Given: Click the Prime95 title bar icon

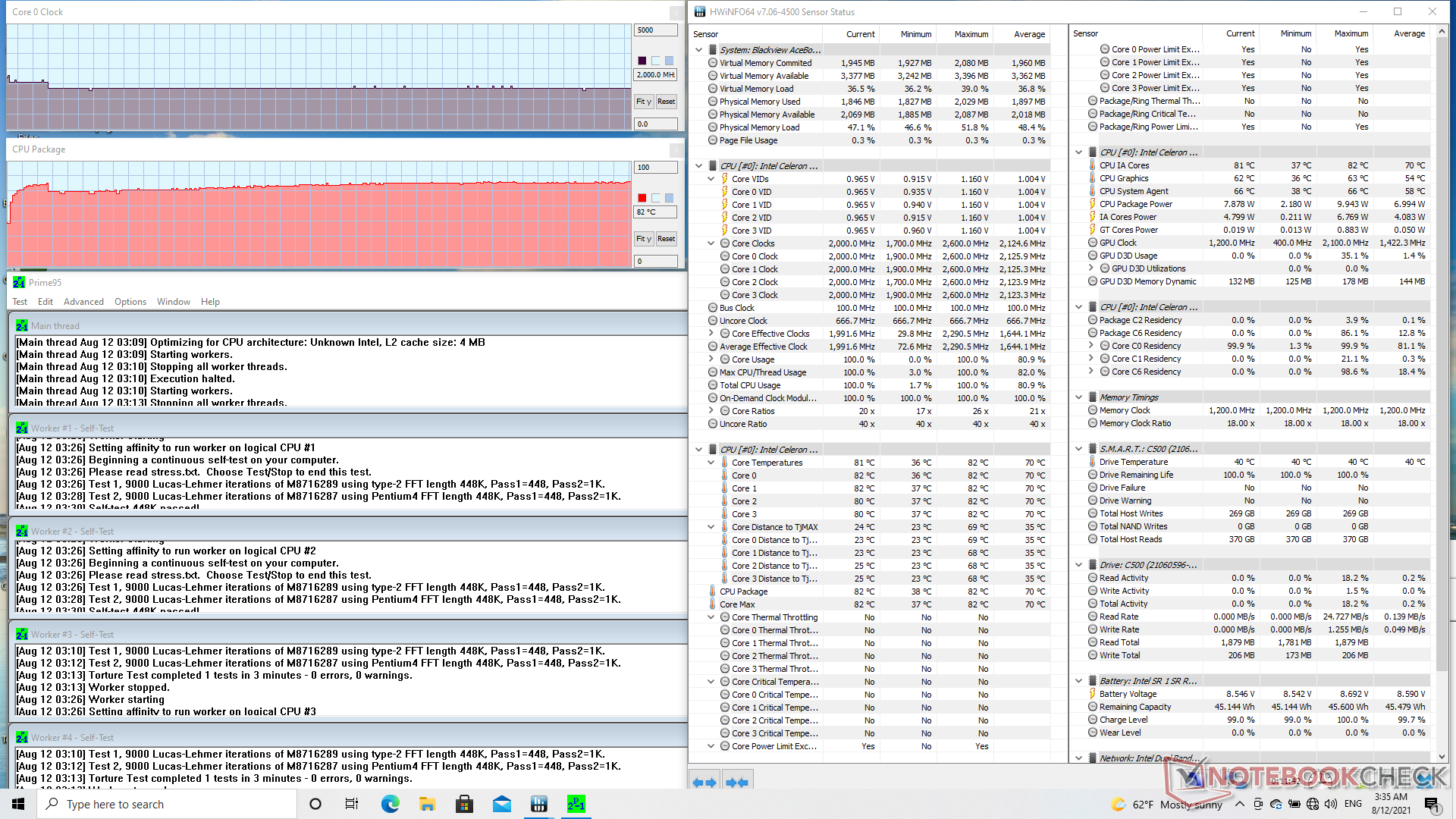Looking at the screenshot, I should click(19, 282).
